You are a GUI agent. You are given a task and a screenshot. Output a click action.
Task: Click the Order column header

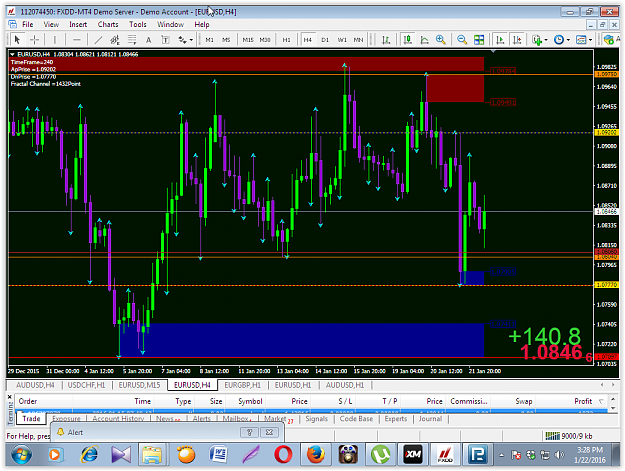(x=28, y=401)
